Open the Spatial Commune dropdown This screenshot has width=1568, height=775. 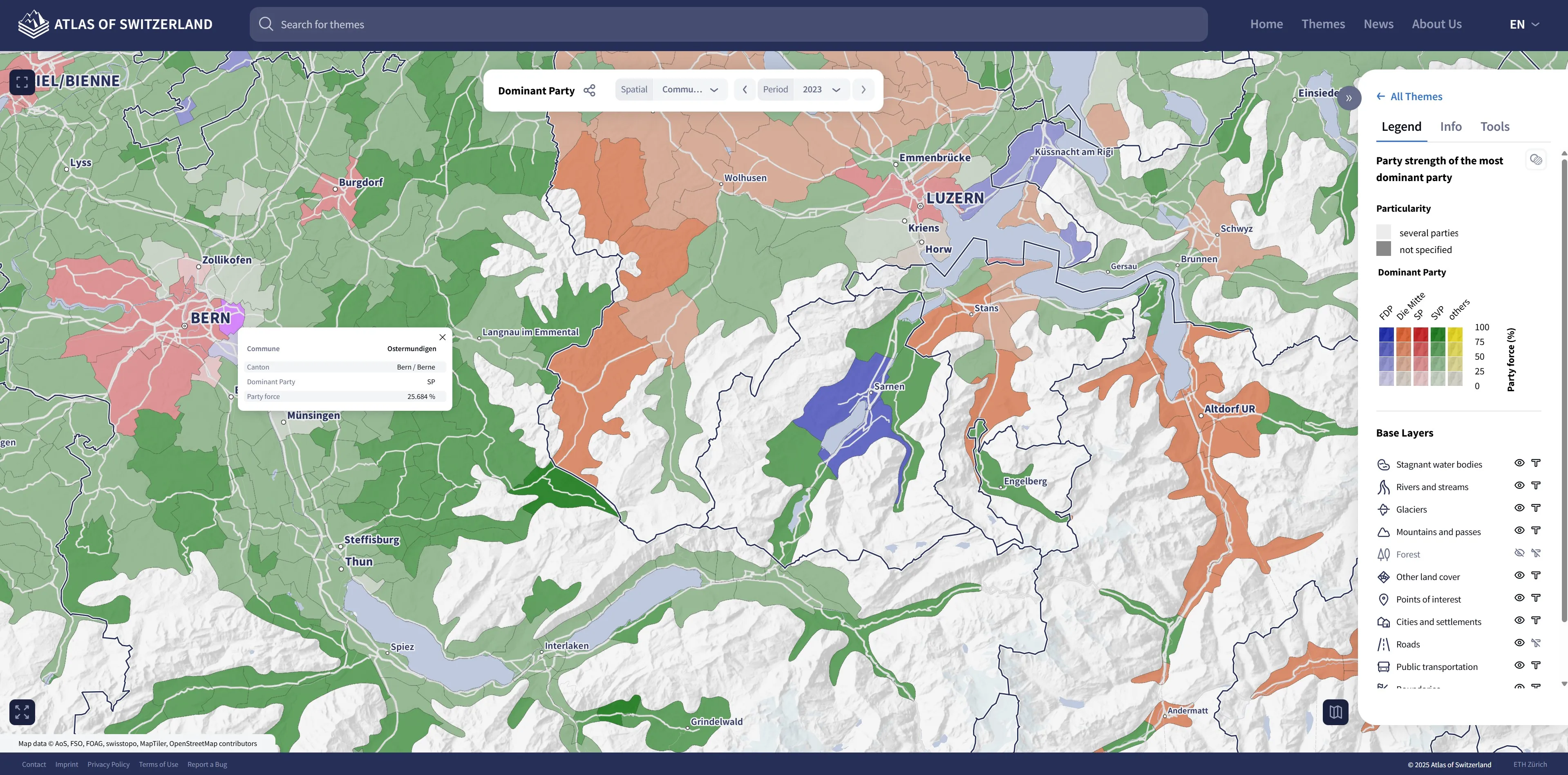click(x=690, y=90)
